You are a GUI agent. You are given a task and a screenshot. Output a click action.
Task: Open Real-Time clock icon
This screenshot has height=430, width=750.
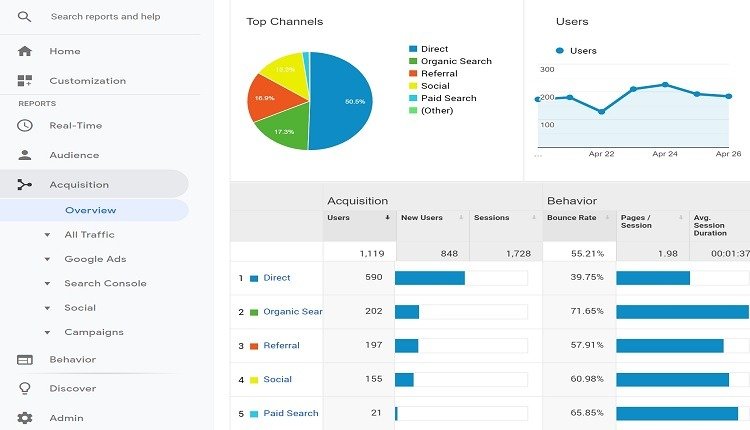click(x=24, y=125)
